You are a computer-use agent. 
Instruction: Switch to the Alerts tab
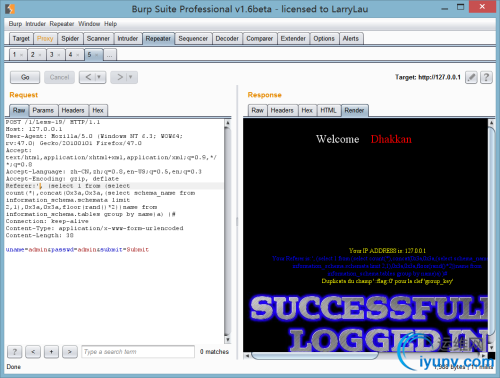click(x=351, y=39)
